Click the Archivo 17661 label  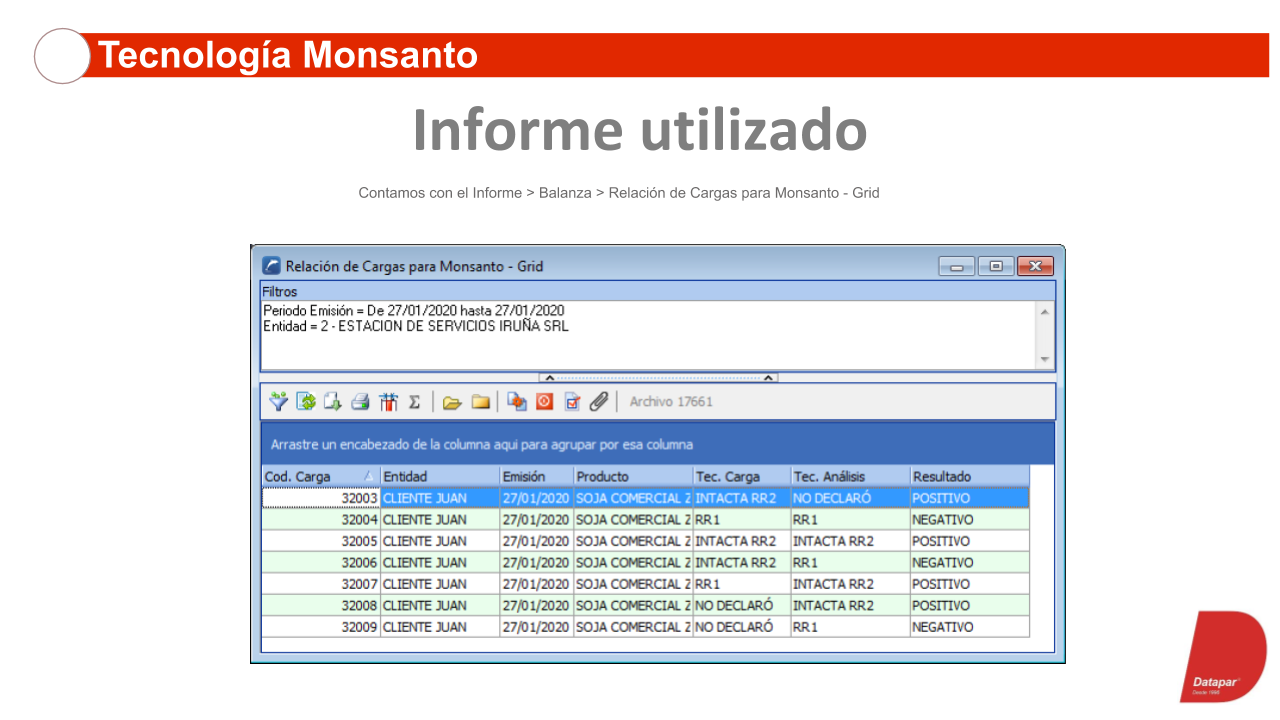pyautogui.click(x=671, y=402)
